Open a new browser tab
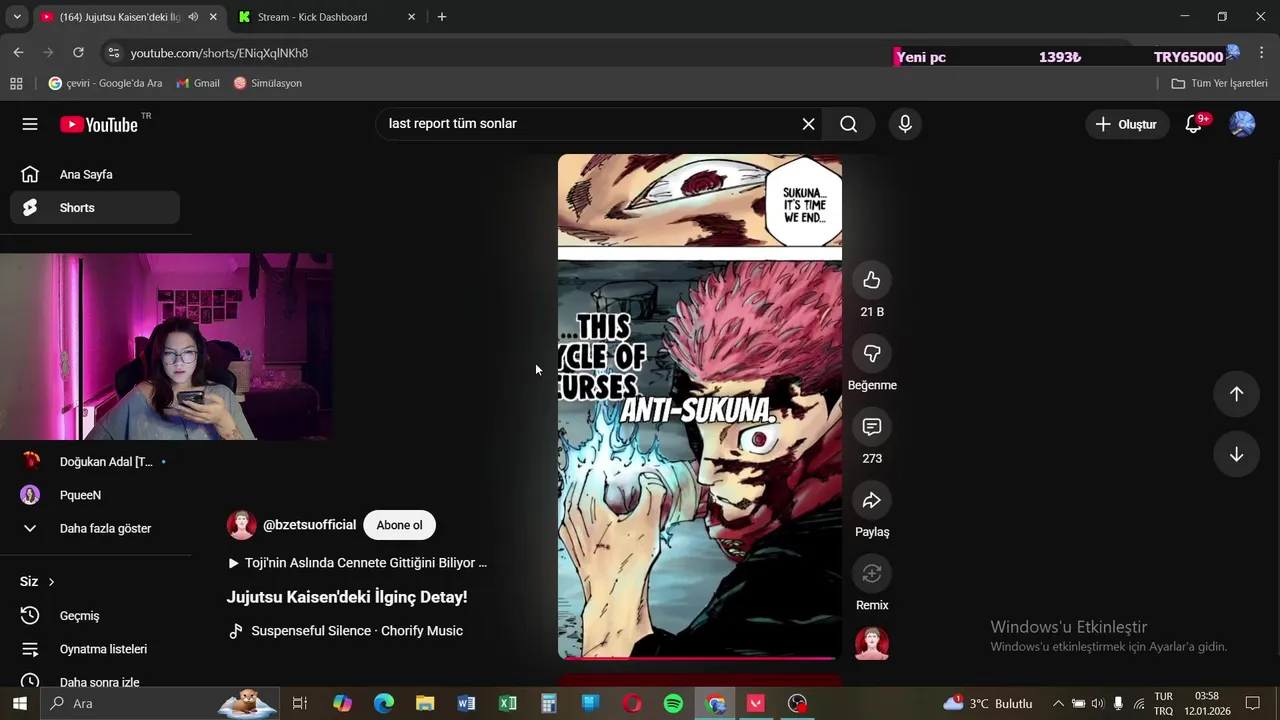 pyautogui.click(x=442, y=17)
